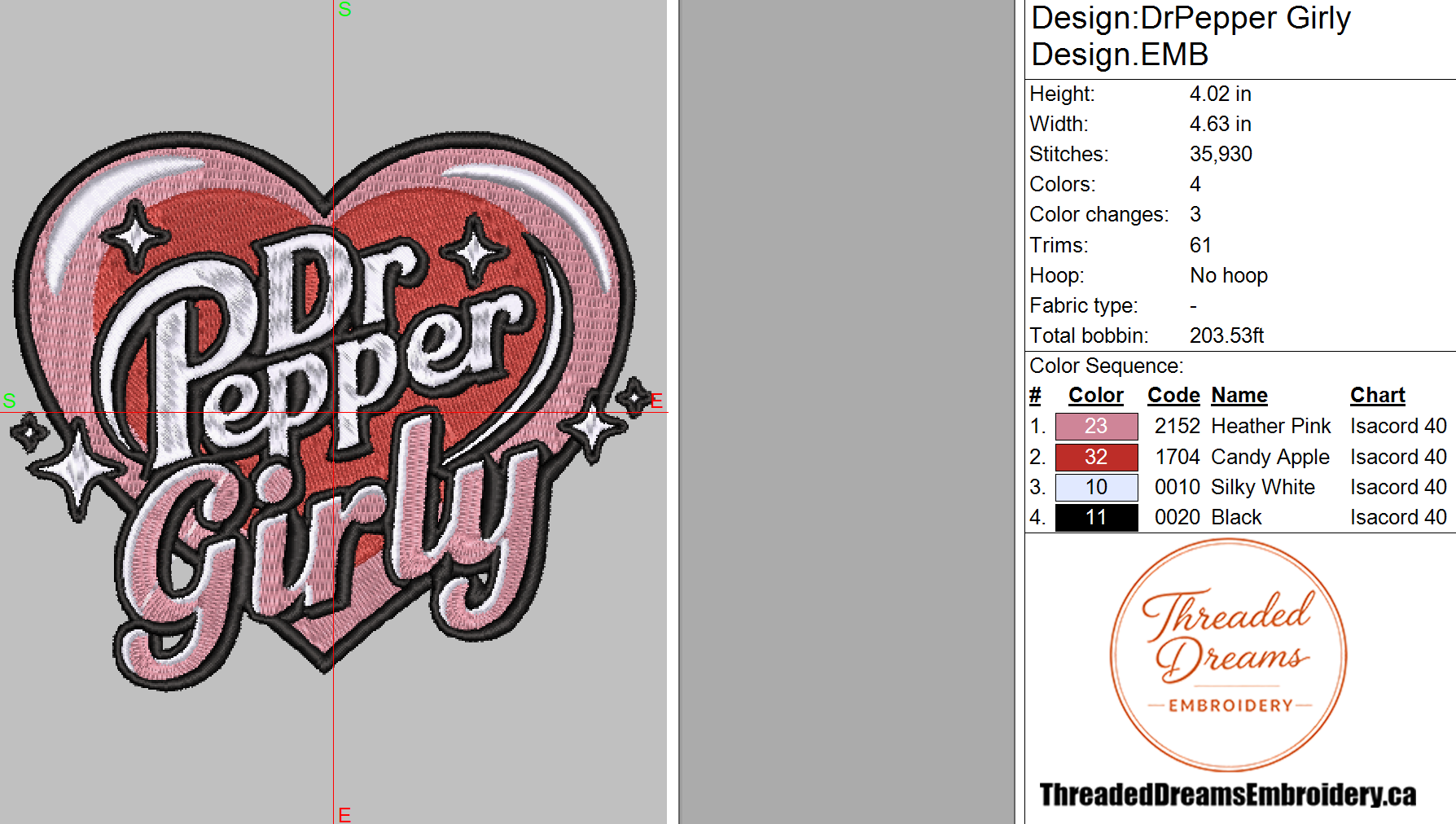This screenshot has height=824, width=1456.
Task: Click the Candy Apple thread name
Action: pos(1270,457)
